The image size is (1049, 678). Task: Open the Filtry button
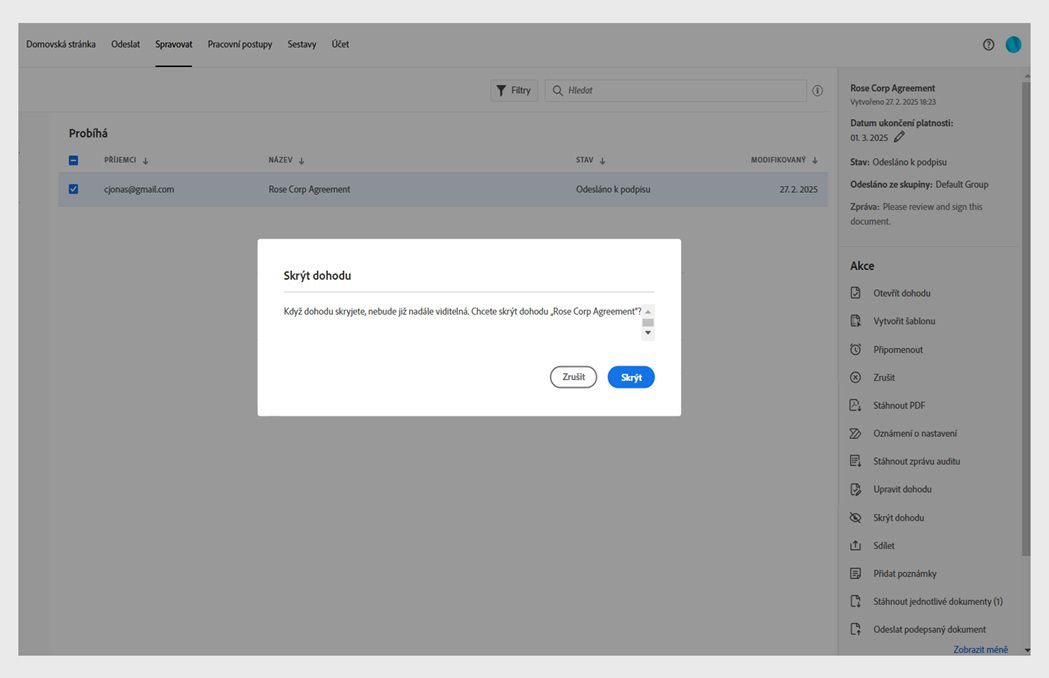tap(514, 90)
